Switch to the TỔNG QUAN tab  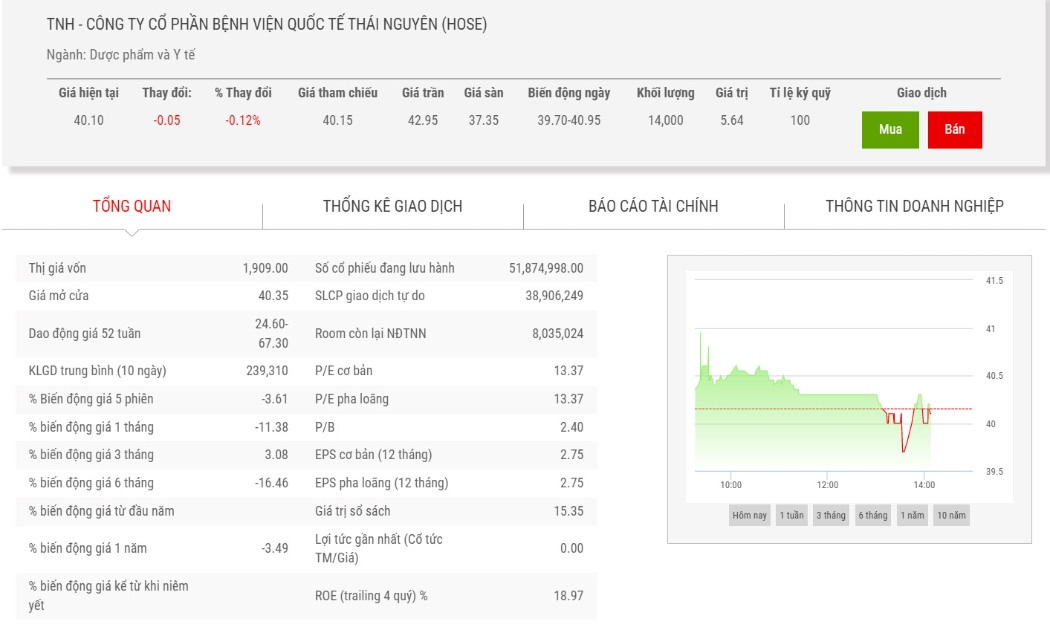tap(132, 206)
